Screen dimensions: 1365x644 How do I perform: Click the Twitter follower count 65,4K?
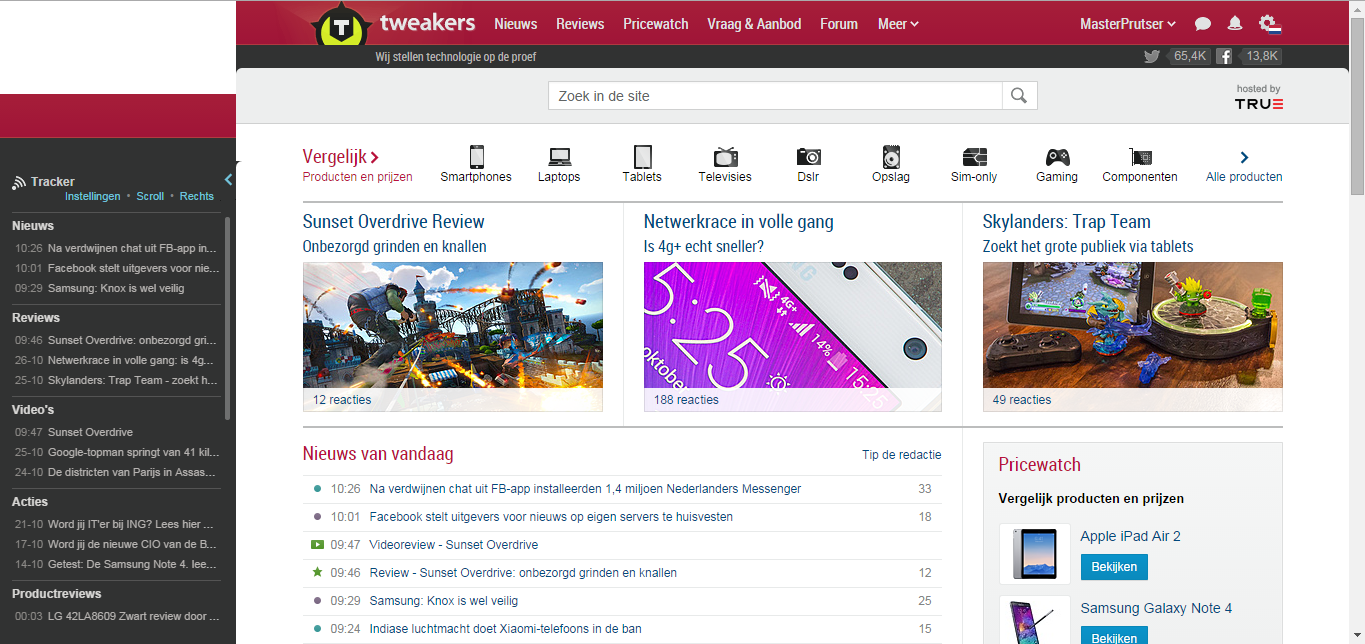click(1189, 57)
